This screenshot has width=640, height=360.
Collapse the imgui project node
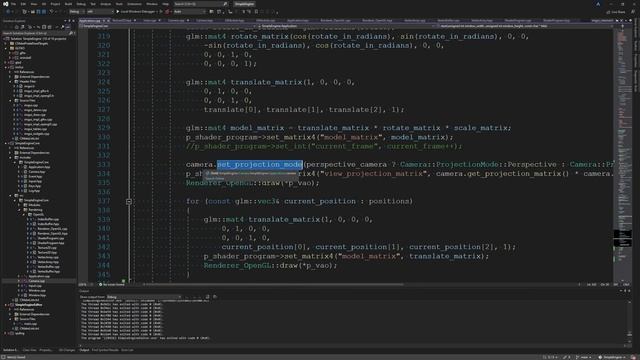(x=6, y=67)
